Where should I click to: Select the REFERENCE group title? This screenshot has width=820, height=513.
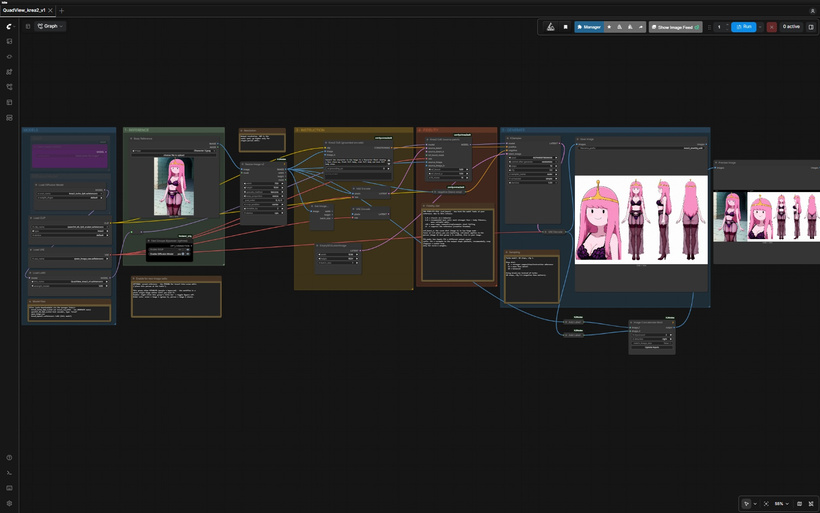[x=137, y=130]
